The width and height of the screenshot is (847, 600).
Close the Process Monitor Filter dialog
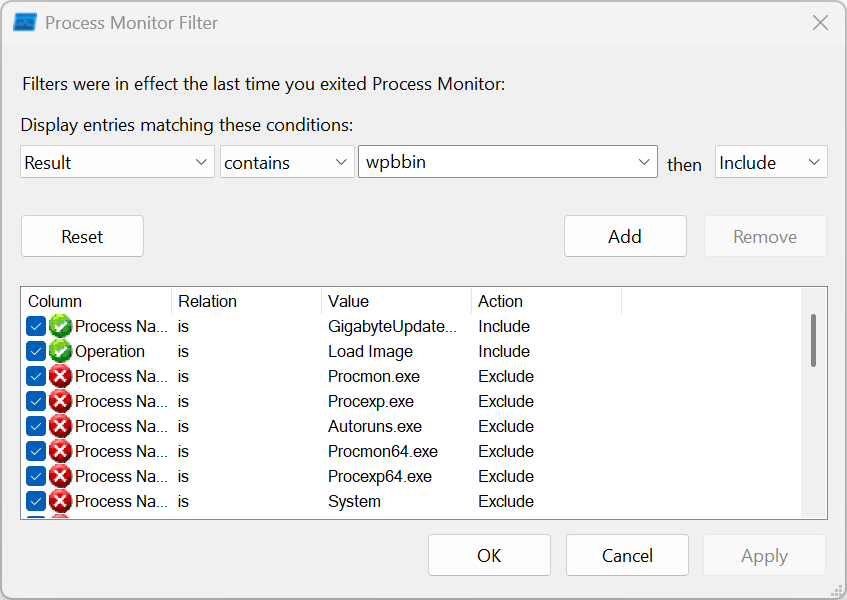tap(820, 23)
